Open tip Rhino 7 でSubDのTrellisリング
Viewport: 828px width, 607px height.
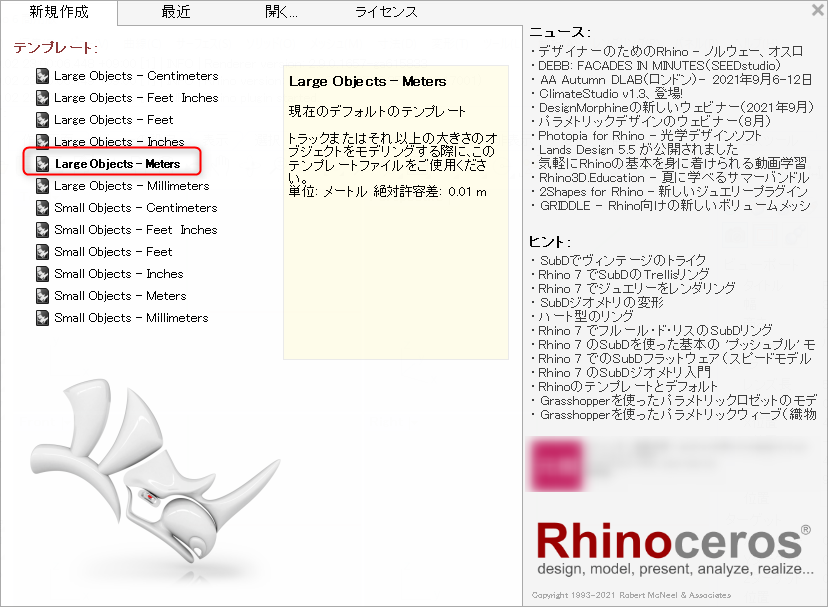click(624, 275)
